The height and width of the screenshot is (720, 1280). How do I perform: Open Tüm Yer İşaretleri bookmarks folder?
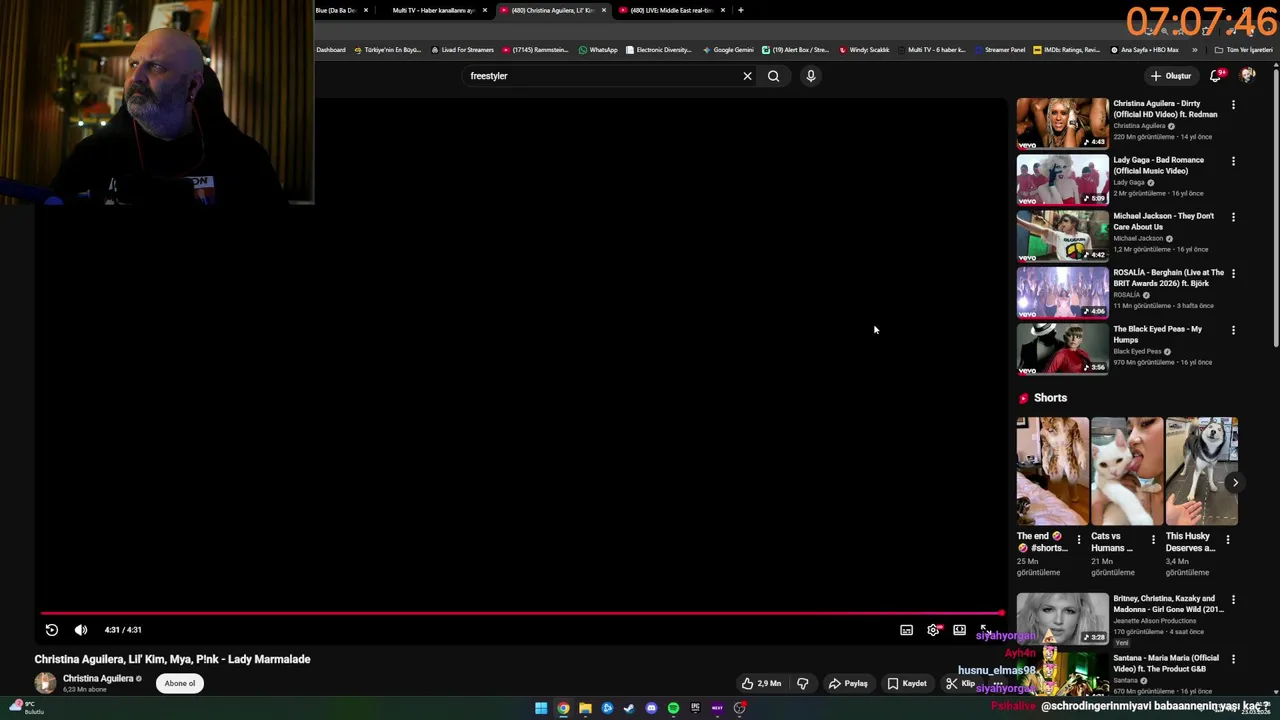click(x=1243, y=50)
